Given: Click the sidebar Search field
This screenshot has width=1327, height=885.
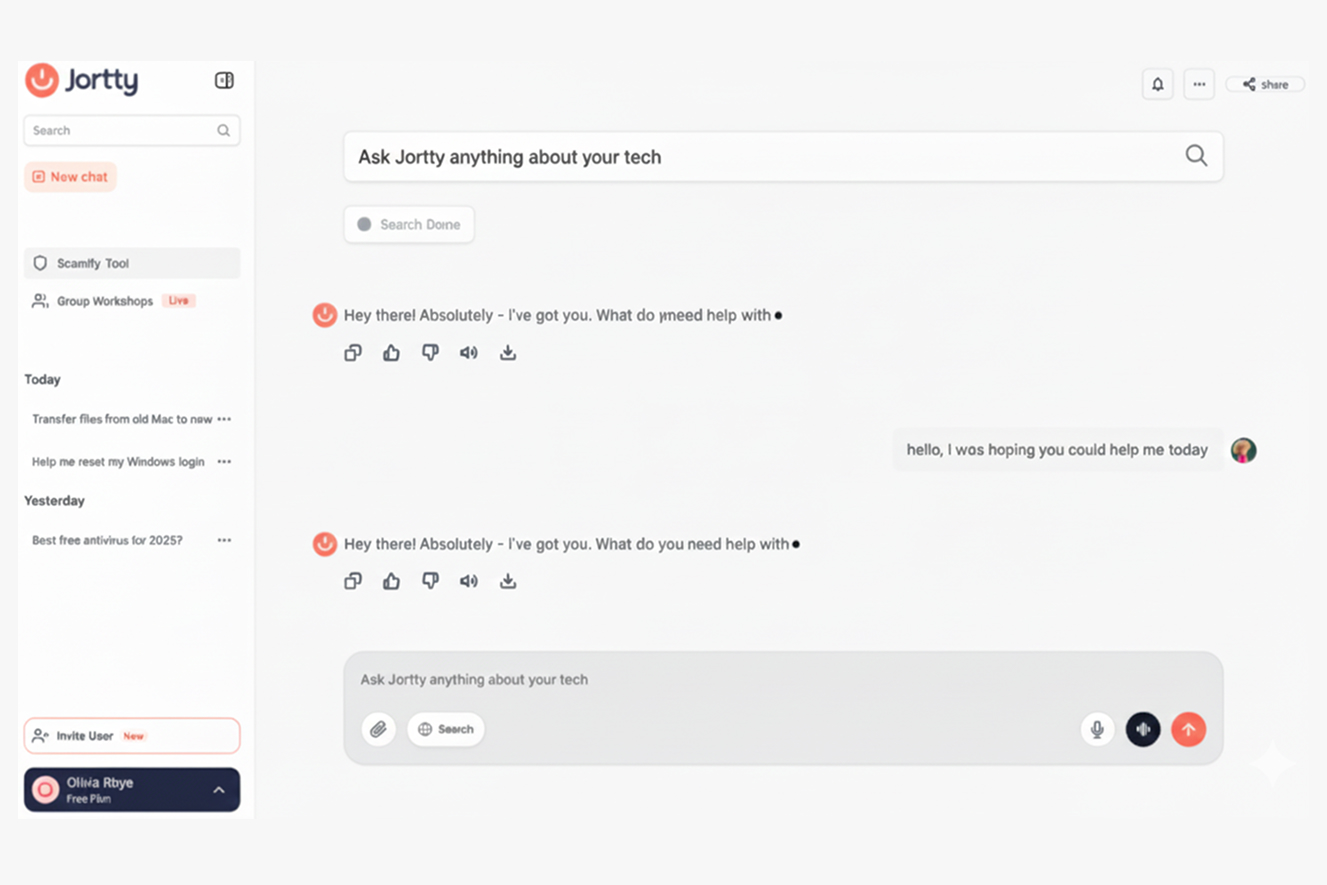Looking at the screenshot, I should (x=122, y=130).
